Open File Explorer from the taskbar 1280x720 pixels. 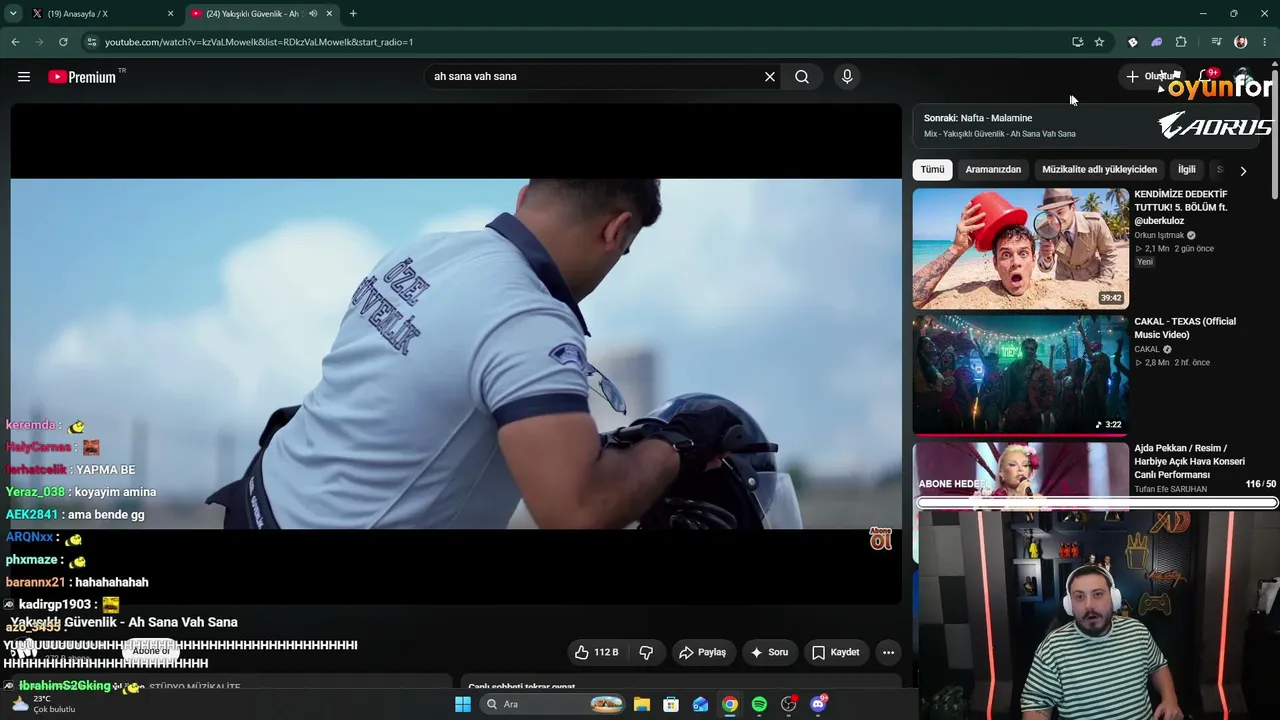641,704
